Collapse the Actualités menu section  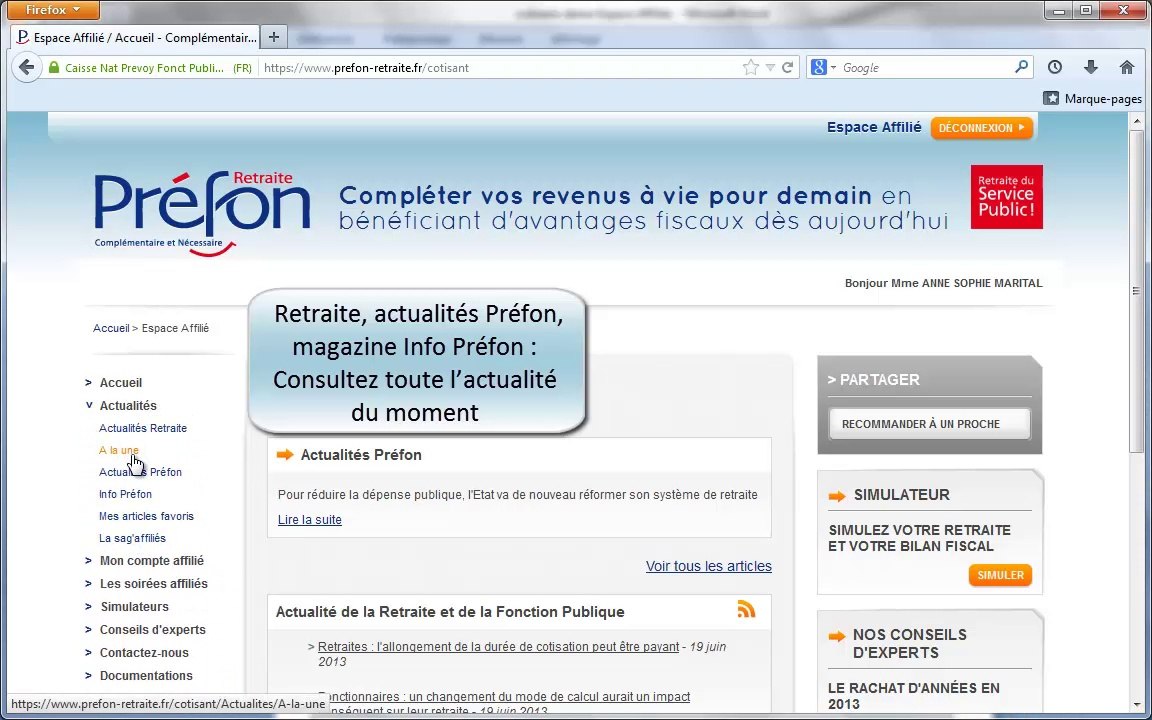point(128,406)
